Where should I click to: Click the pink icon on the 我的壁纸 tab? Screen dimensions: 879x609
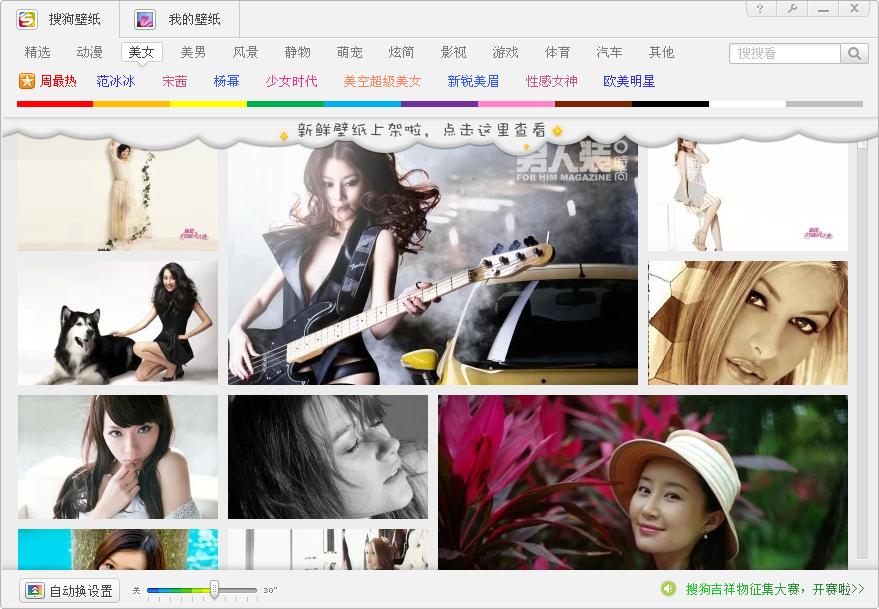point(146,17)
